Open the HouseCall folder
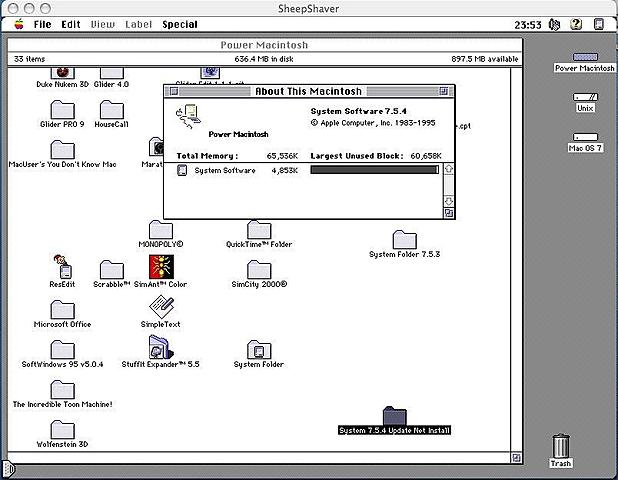 point(112,110)
